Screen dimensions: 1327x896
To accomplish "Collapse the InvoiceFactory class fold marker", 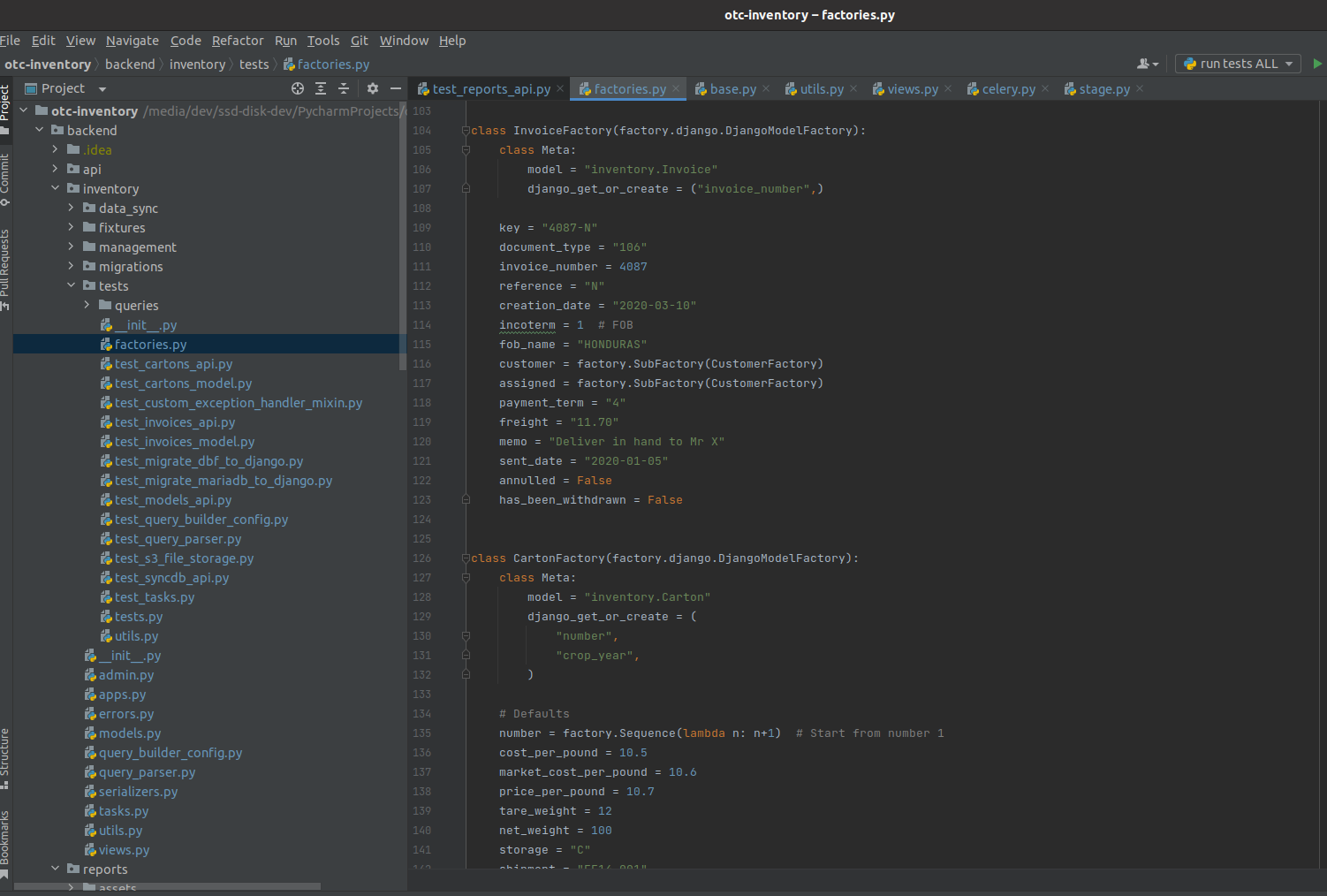I will click(466, 131).
